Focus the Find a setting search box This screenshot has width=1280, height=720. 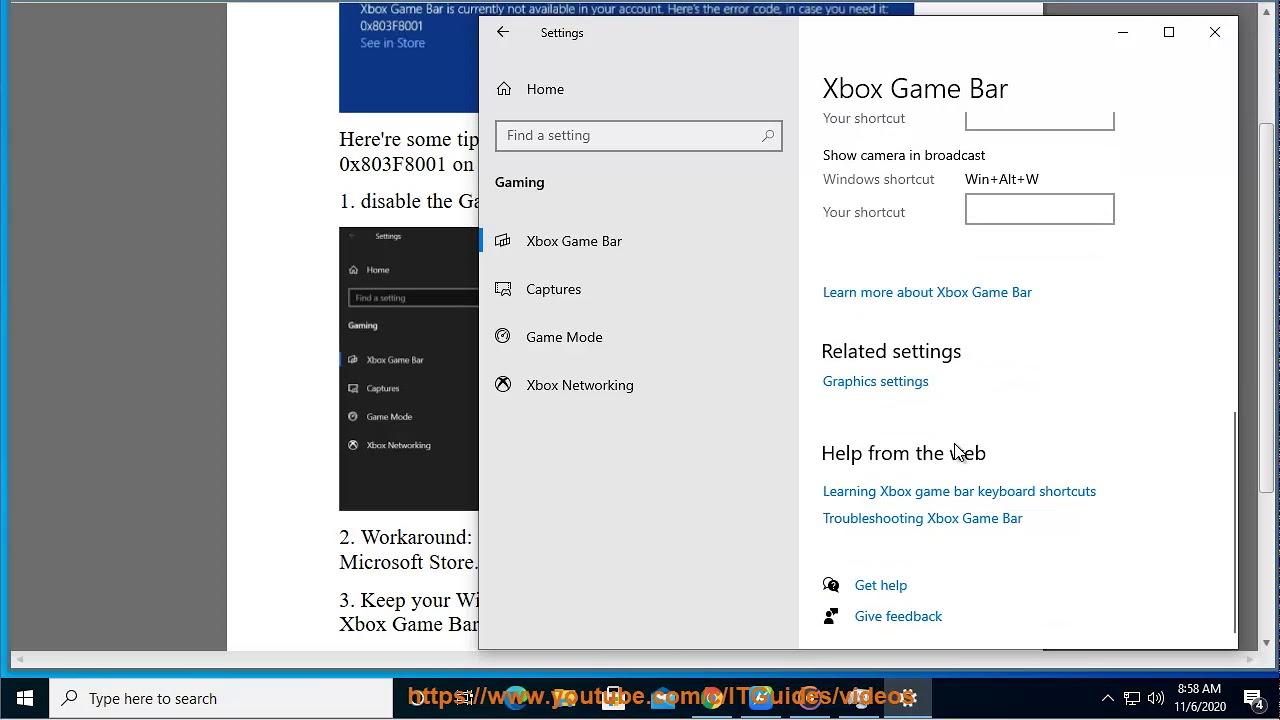[638, 136]
